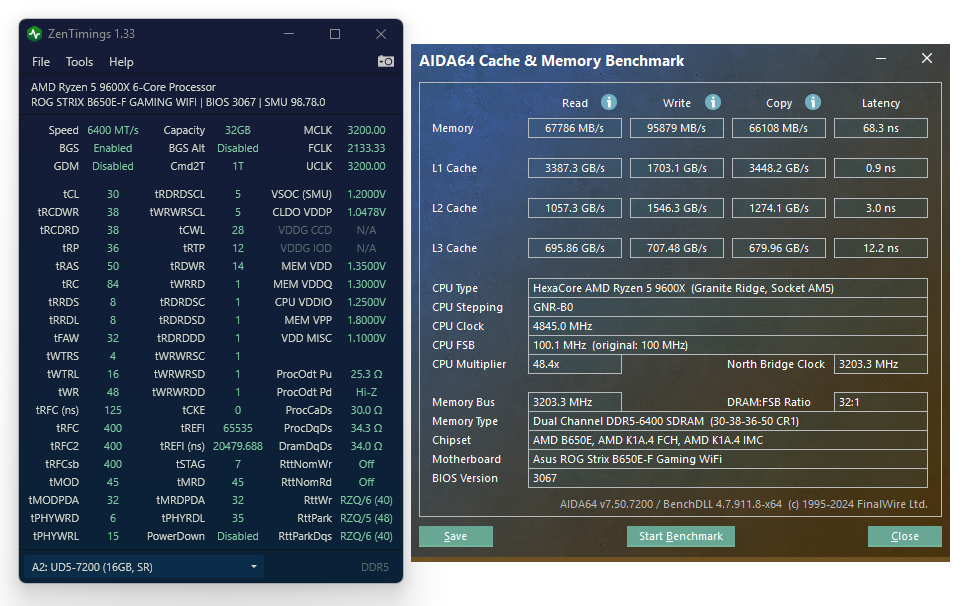Click the L1 Cache read value 3387.3 GB/s
The image size is (964, 606).
pyautogui.click(x=575, y=168)
